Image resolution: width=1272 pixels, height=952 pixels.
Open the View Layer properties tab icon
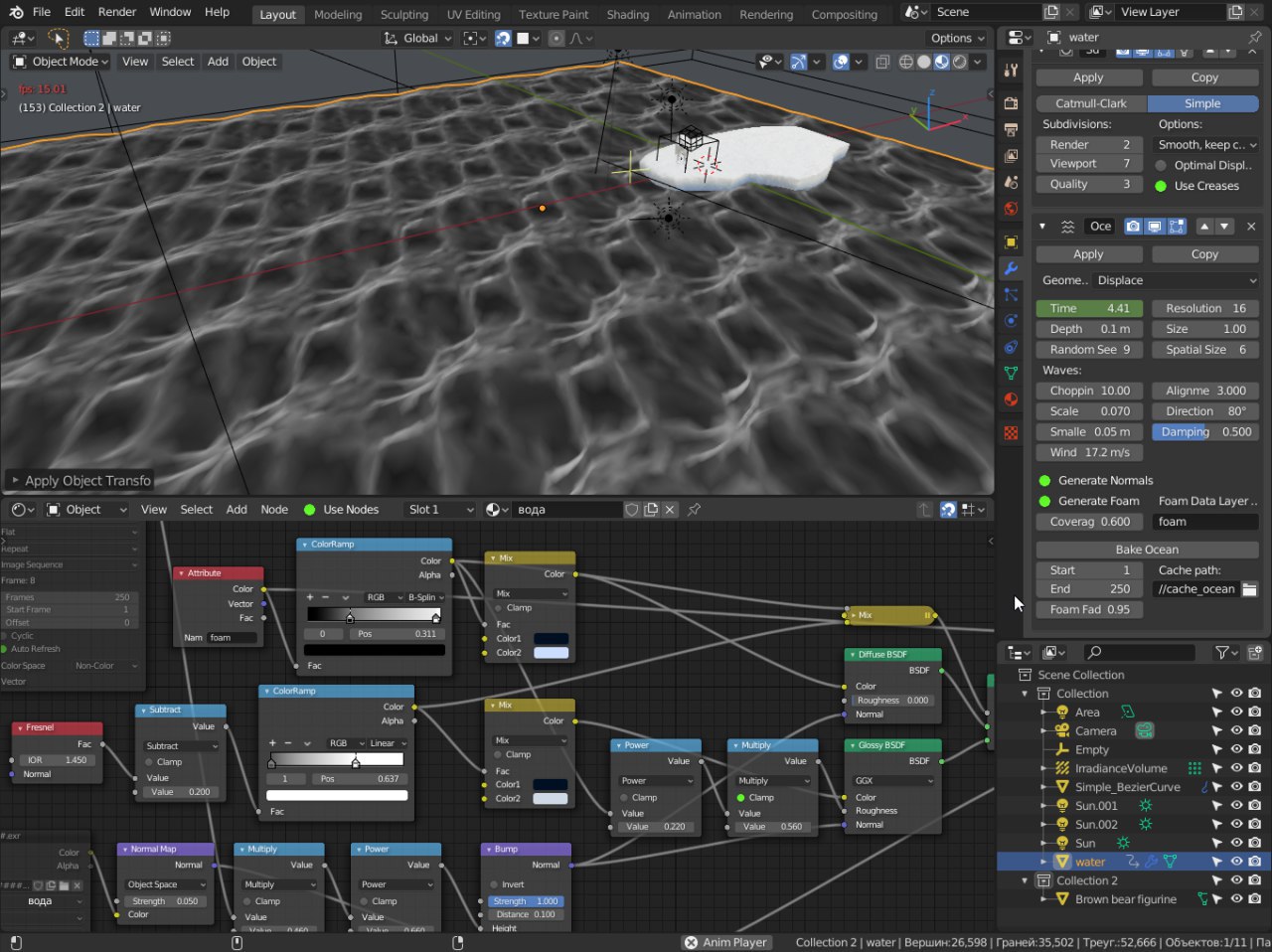[x=1011, y=156]
